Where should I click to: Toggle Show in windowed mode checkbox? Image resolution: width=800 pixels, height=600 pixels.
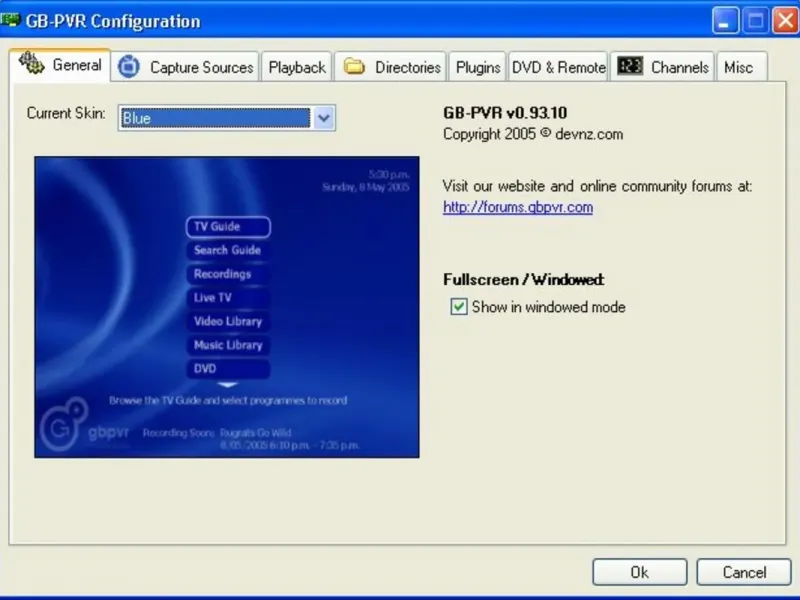point(459,307)
